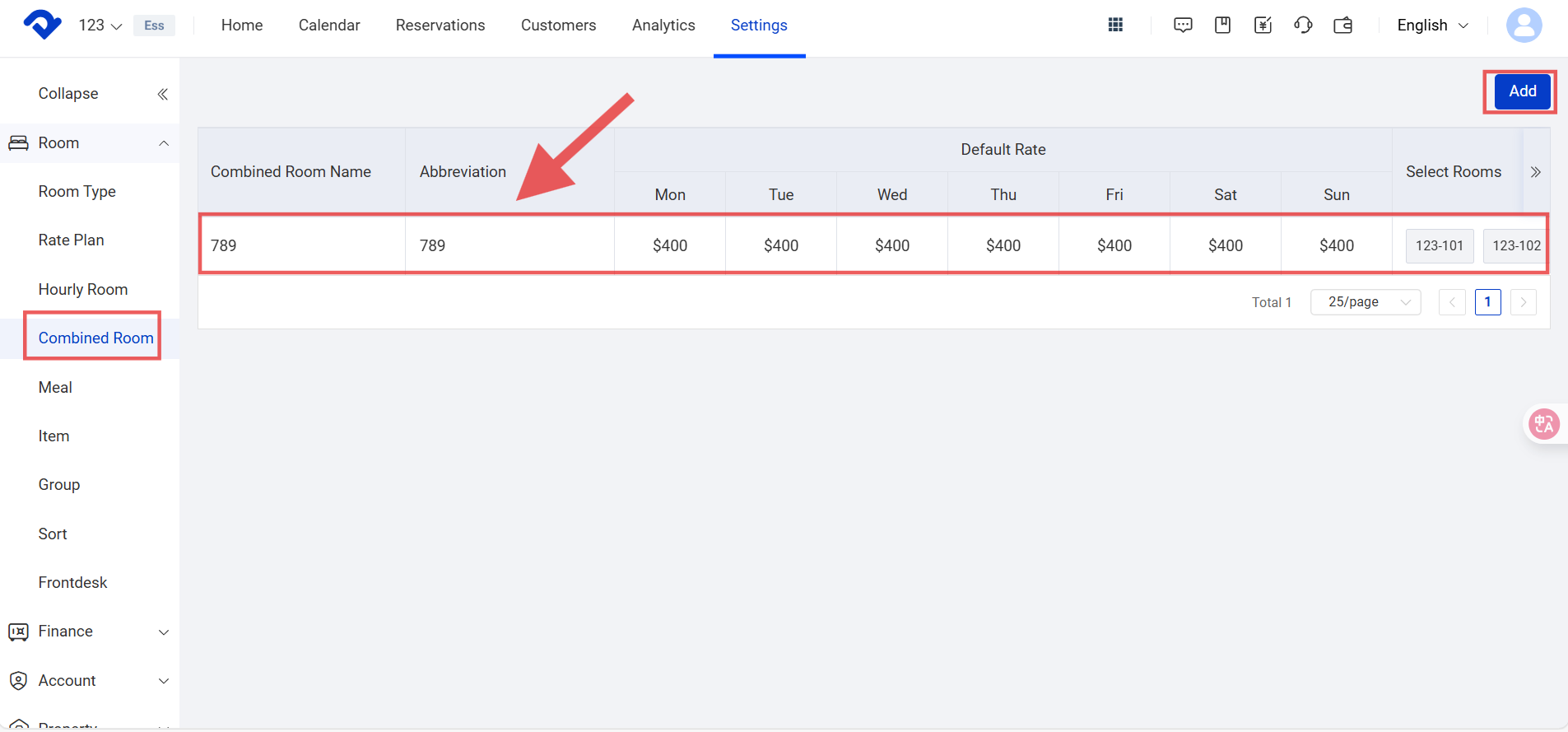1568x732 pixels.
Task: Open the wallet icon
Action: pos(1343,25)
